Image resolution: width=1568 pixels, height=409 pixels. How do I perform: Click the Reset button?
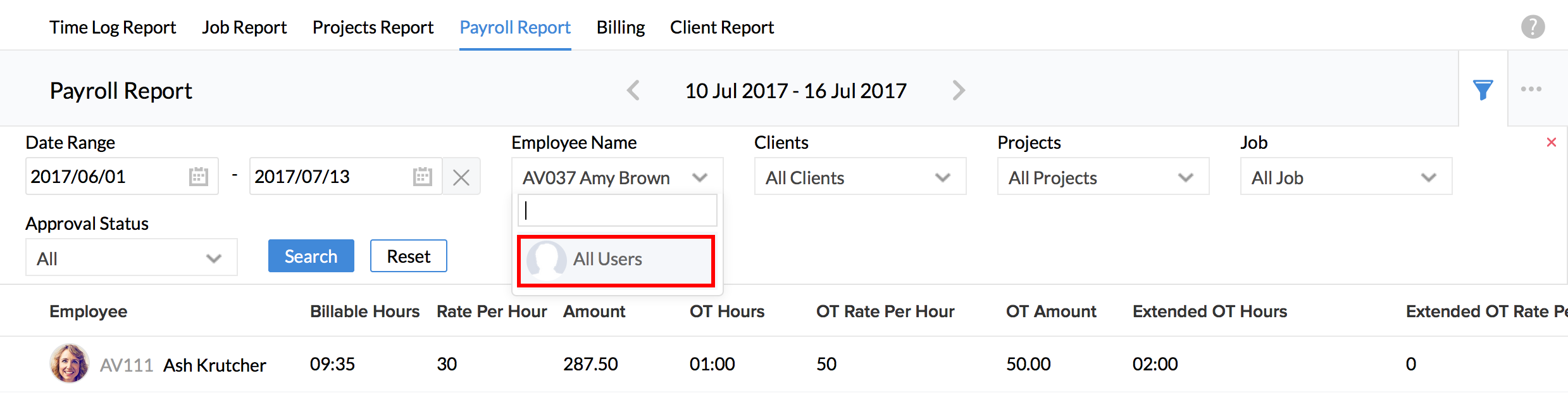click(x=409, y=256)
